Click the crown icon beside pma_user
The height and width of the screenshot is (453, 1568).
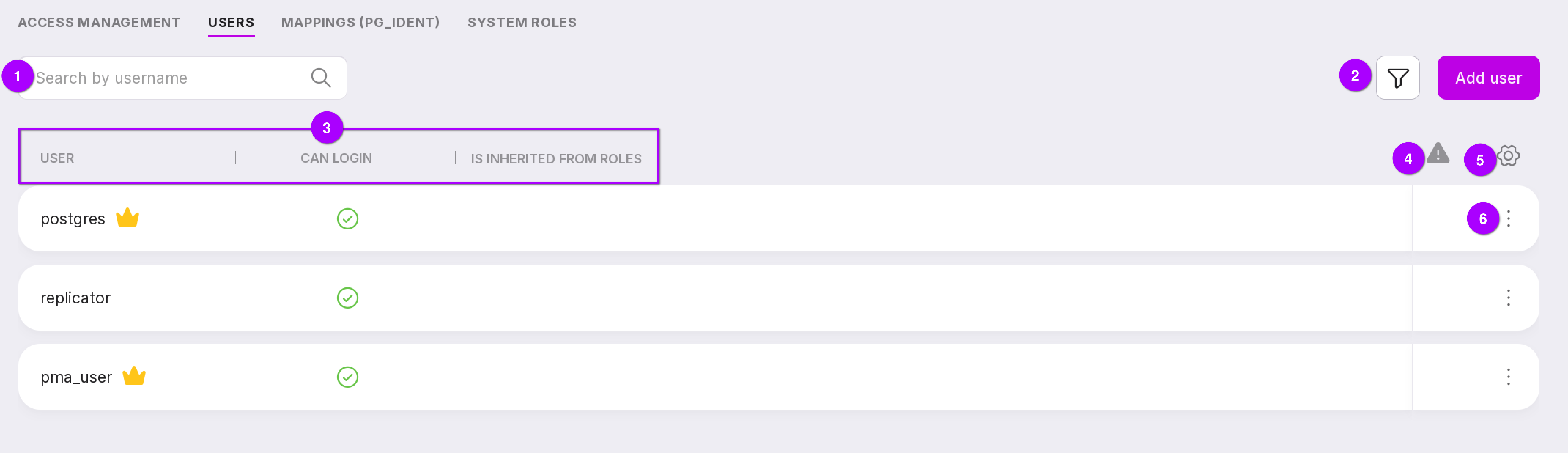[134, 376]
